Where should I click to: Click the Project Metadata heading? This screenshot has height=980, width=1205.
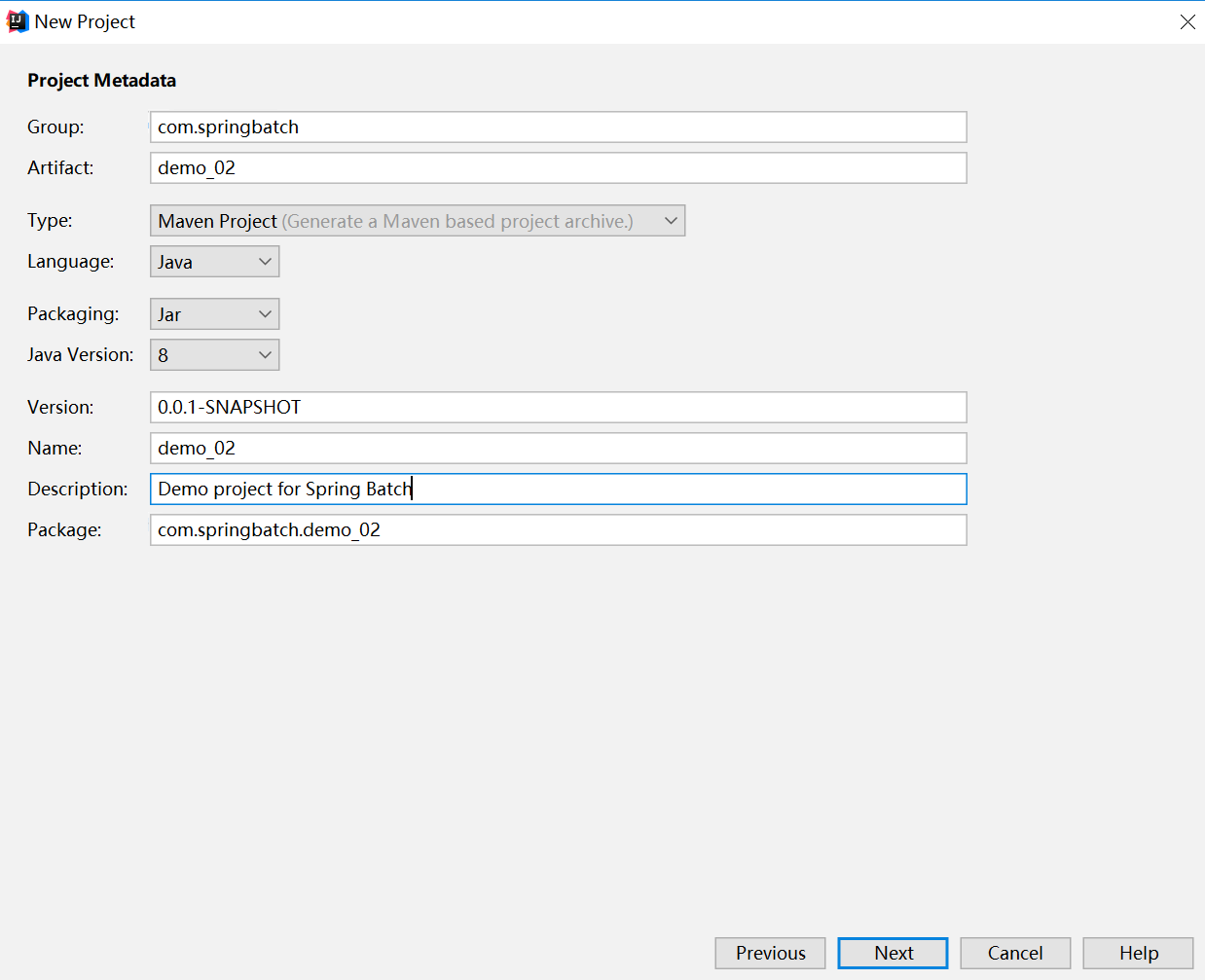tap(102, 81)
